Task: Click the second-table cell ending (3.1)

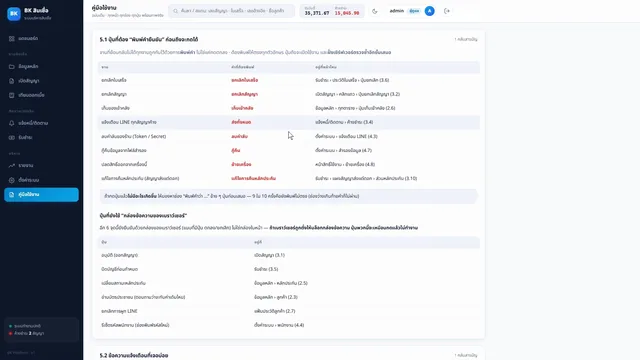Action: [x=269, y=255]
